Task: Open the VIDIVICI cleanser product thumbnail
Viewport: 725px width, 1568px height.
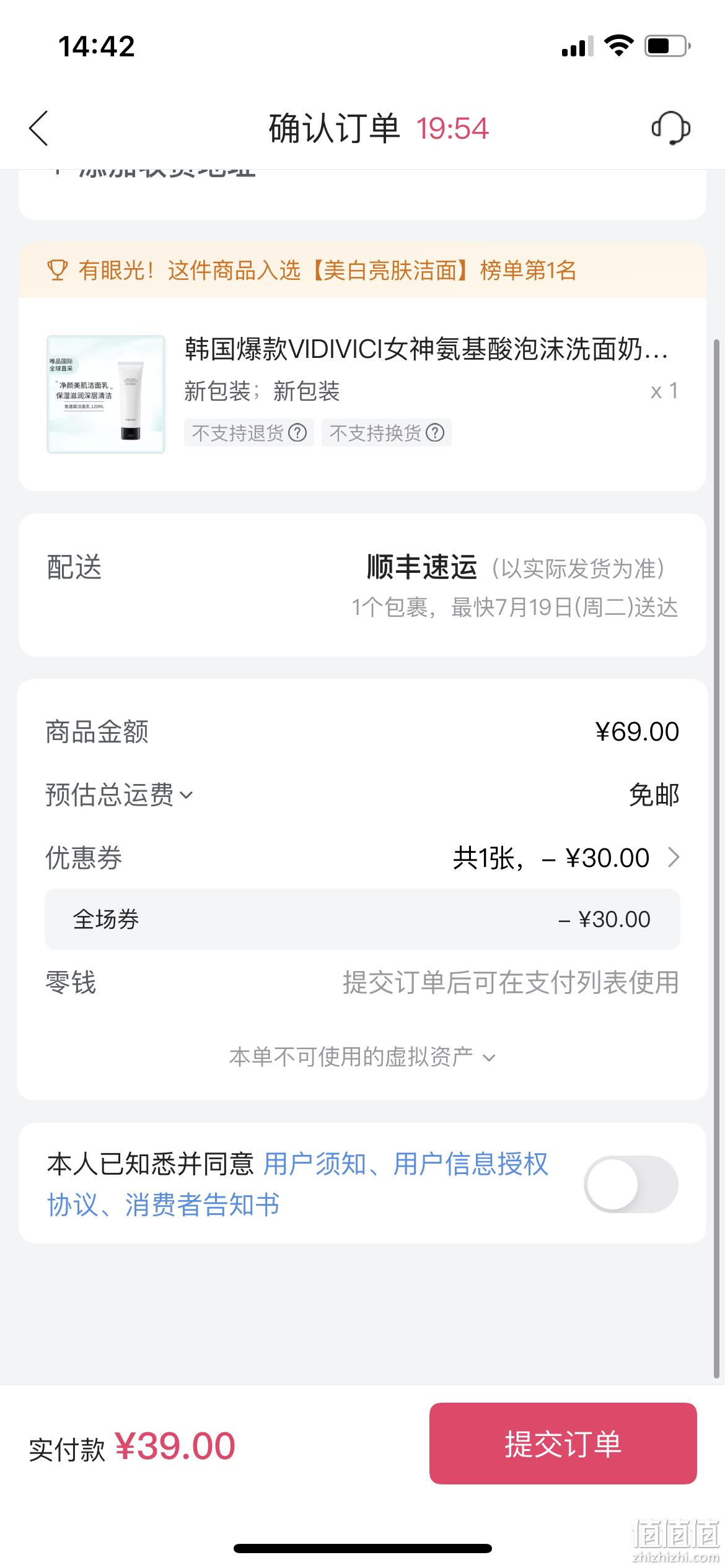Action: [x=106, y=394]
